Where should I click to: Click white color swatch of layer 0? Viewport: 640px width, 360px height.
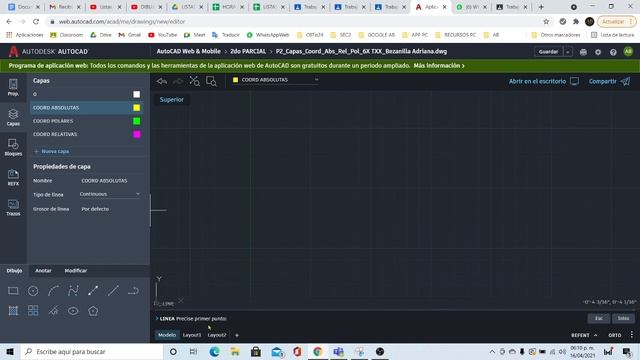(x=137, y=94)
